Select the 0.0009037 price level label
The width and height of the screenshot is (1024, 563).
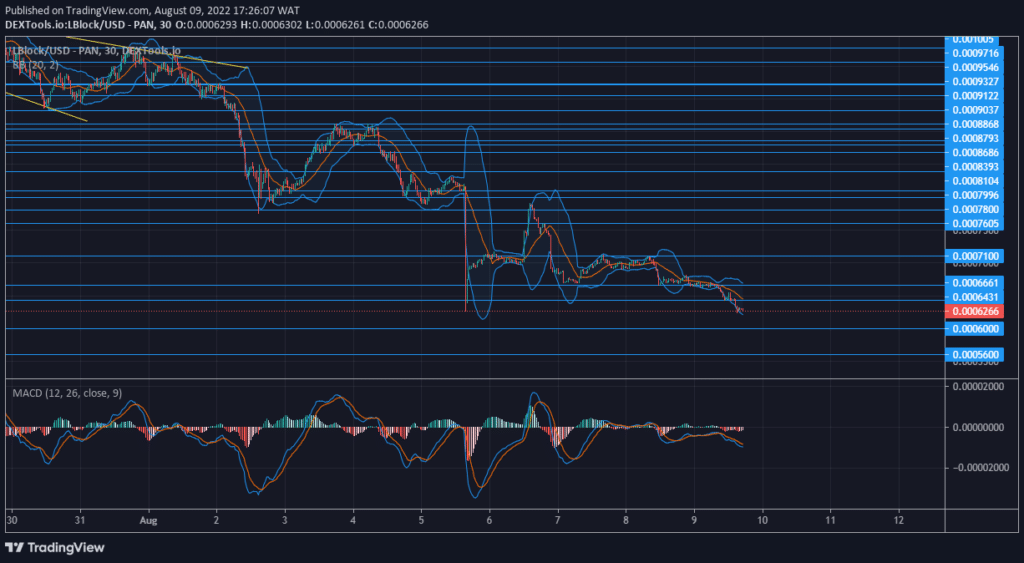975,110
